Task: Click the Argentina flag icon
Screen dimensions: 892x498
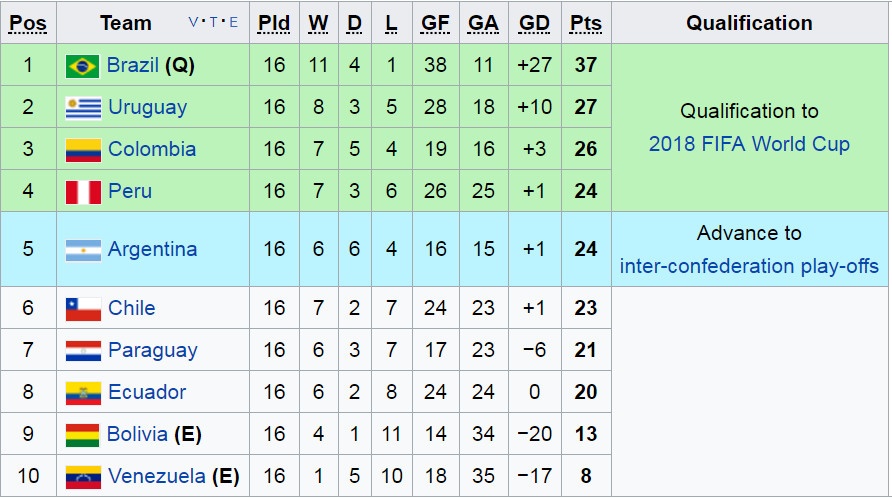Action: coord(83,250)
